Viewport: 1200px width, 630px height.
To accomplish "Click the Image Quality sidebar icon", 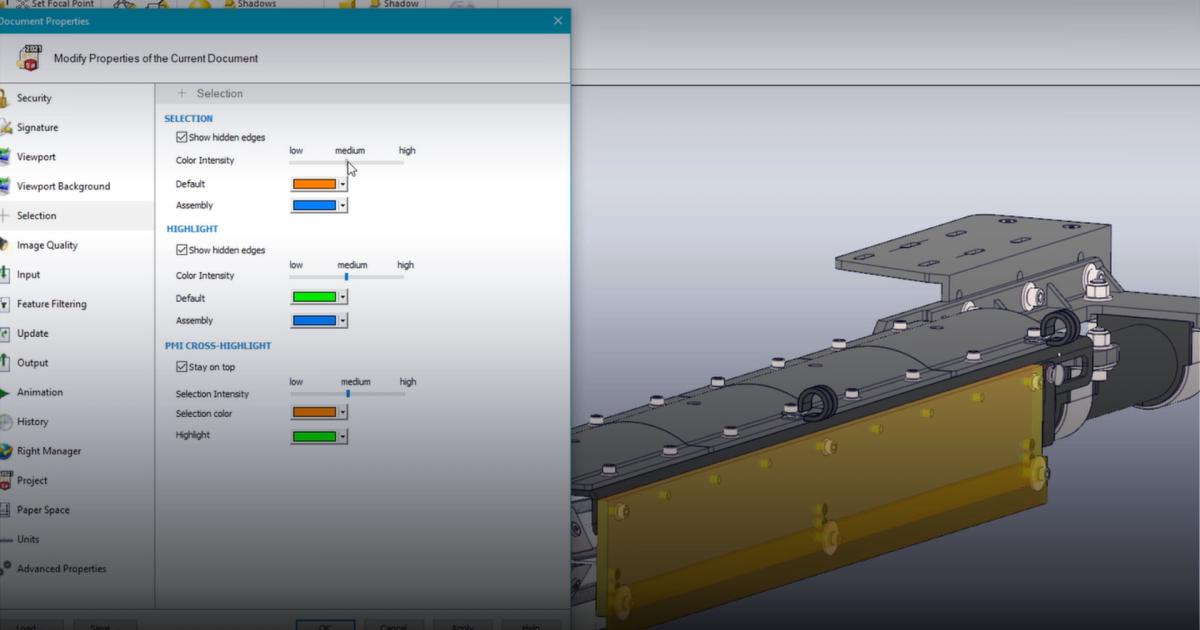I will point(4,245).
